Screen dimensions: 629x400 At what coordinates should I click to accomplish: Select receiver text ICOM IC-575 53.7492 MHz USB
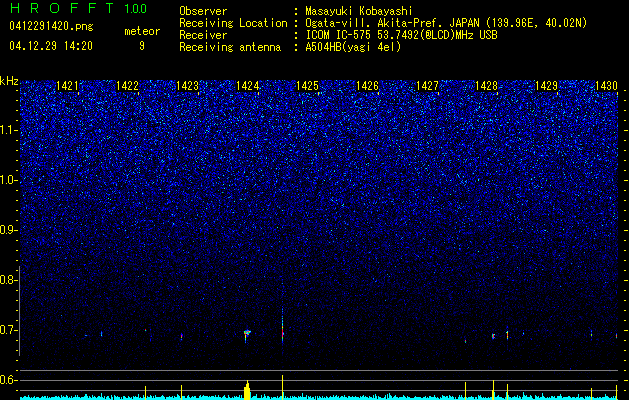pyautogui.click(x=402, y=35)
